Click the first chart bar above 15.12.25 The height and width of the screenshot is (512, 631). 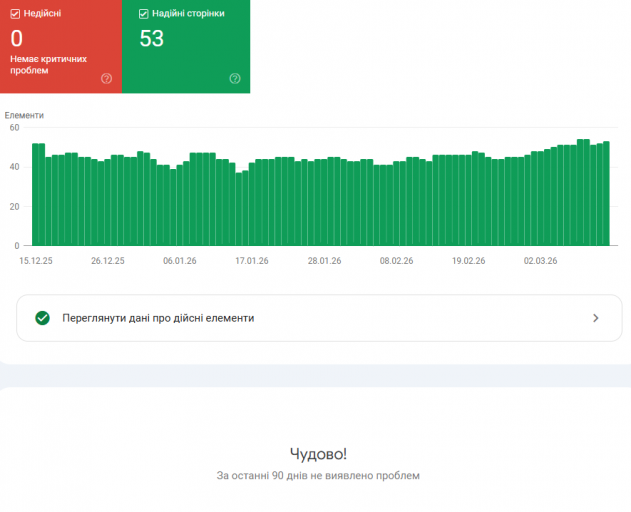click(35, 194)
